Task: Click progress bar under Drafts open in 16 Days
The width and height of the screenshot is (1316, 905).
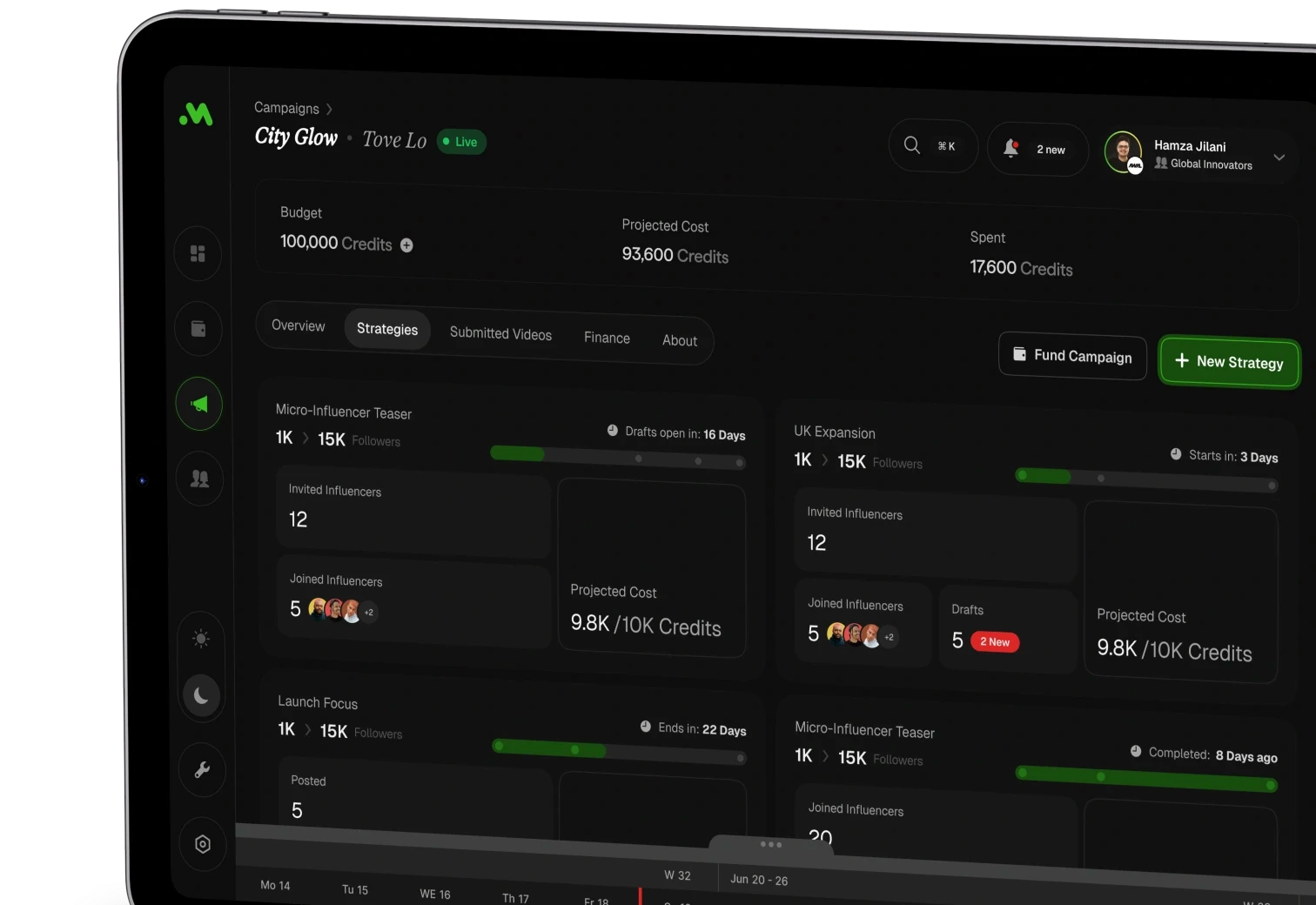Action: [618, 457]
